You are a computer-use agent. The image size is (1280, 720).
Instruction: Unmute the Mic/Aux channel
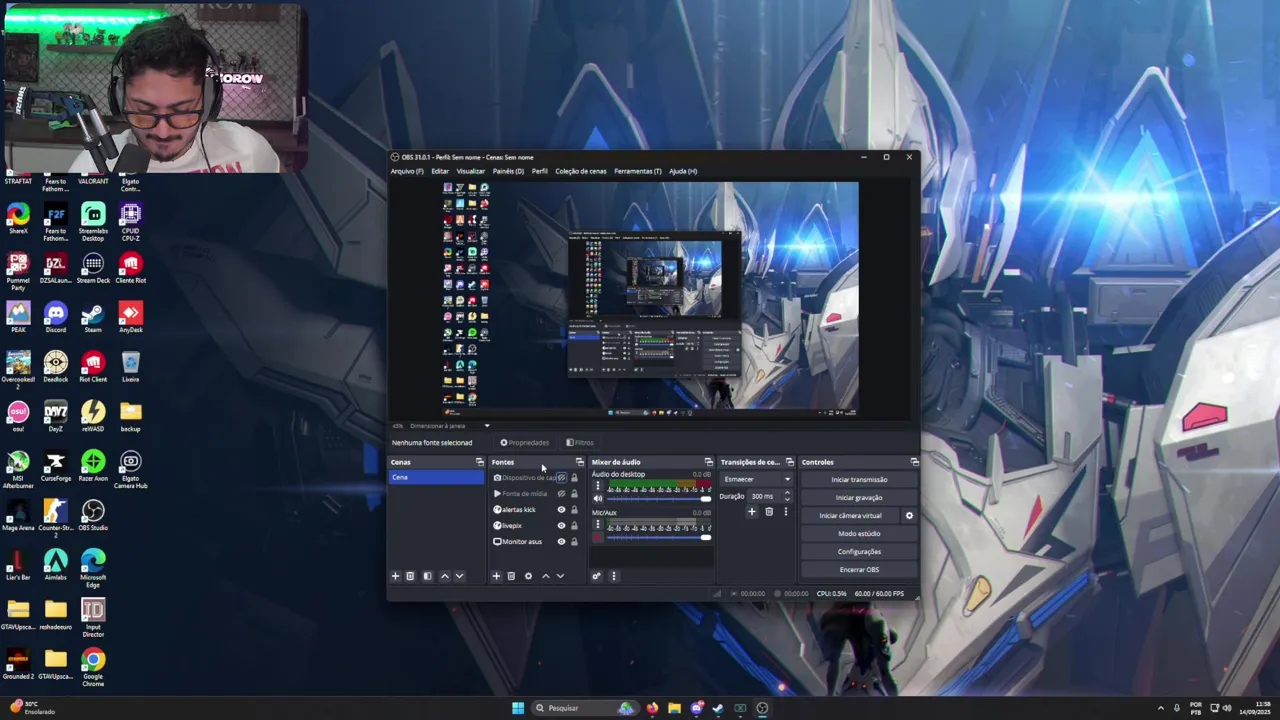pyautogui.click(x=598, y=537)
